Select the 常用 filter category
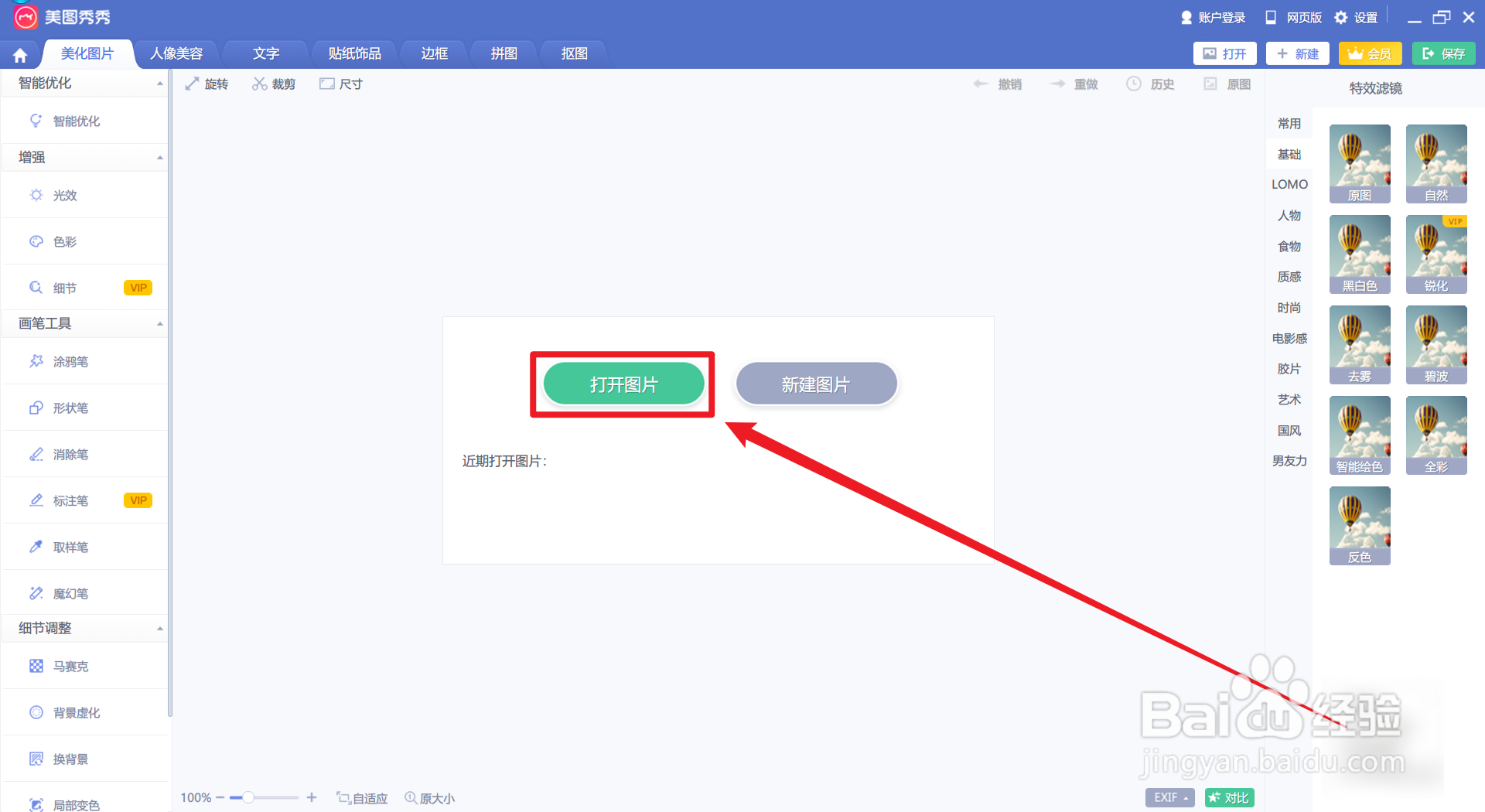Image resolution: width=1485 pixels, height=812 pixels. [1289, 124]
